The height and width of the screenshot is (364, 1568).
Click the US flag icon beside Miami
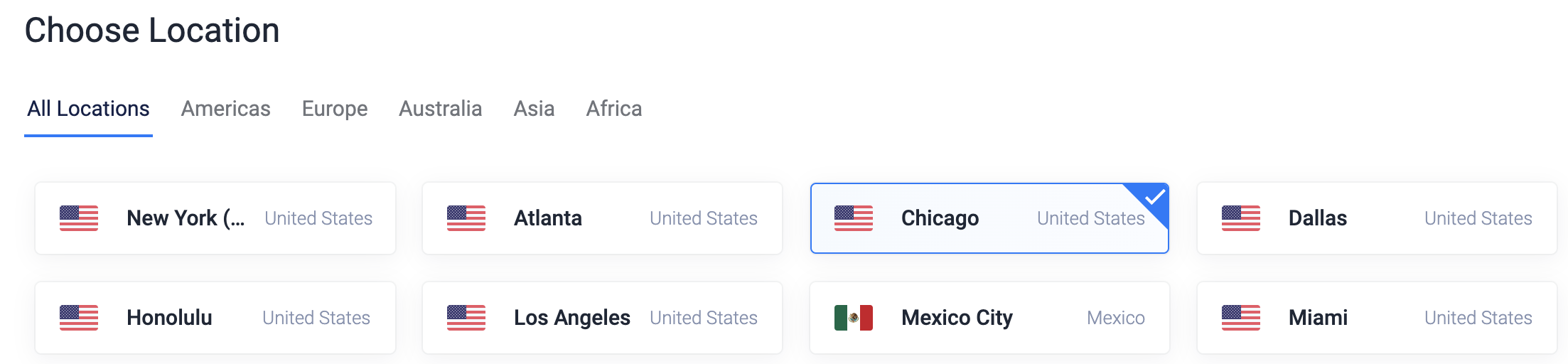(1241, 318)
